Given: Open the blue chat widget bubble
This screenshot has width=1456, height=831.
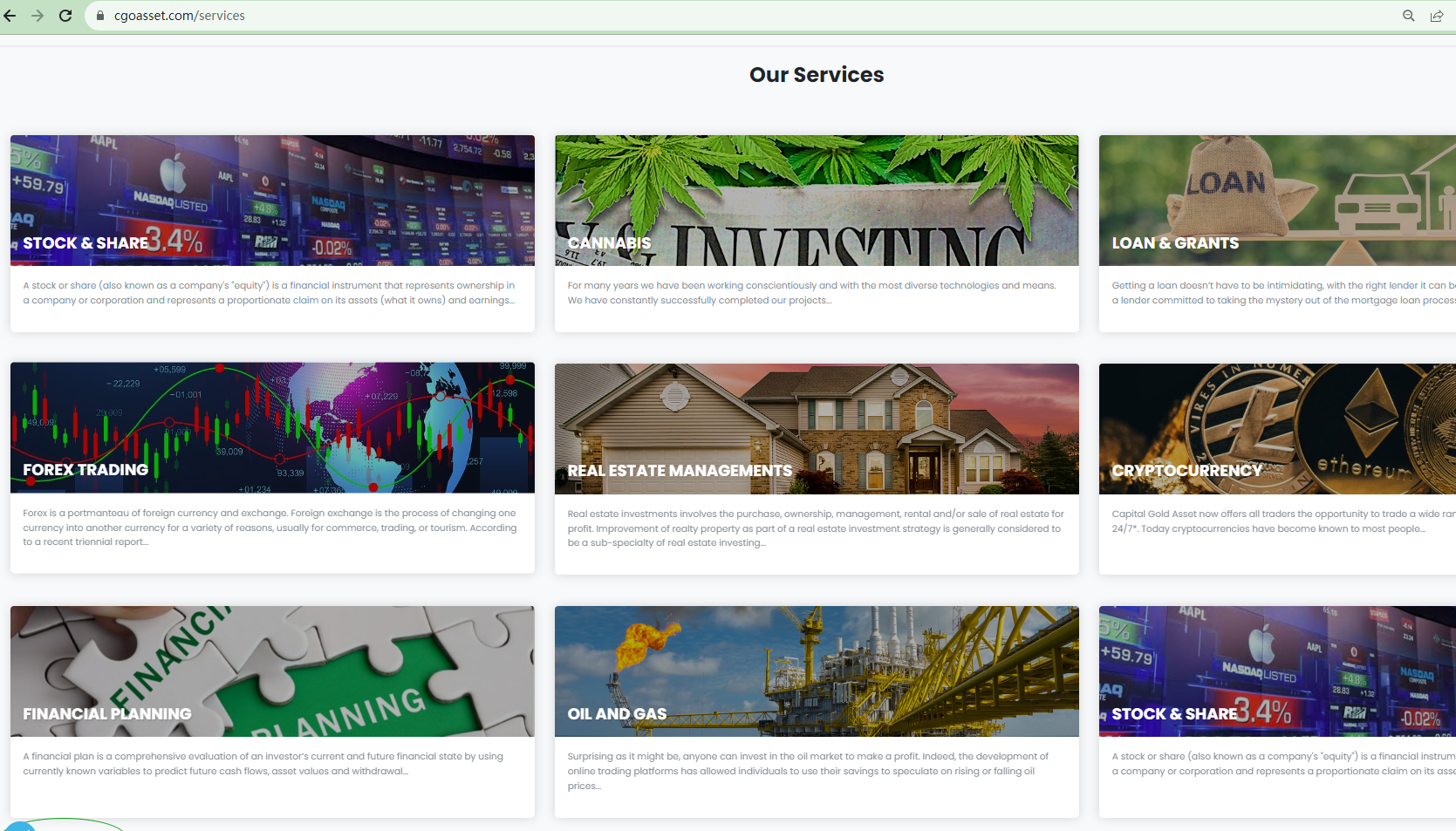Looking at the screenshot, I should pos(17,825).
